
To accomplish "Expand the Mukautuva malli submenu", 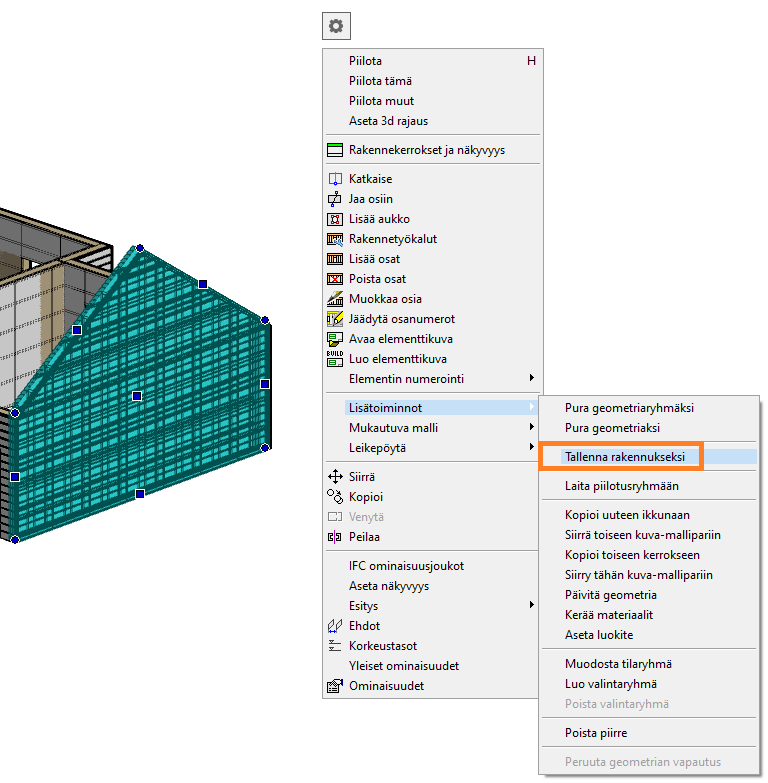I will (x=531, y=428).
